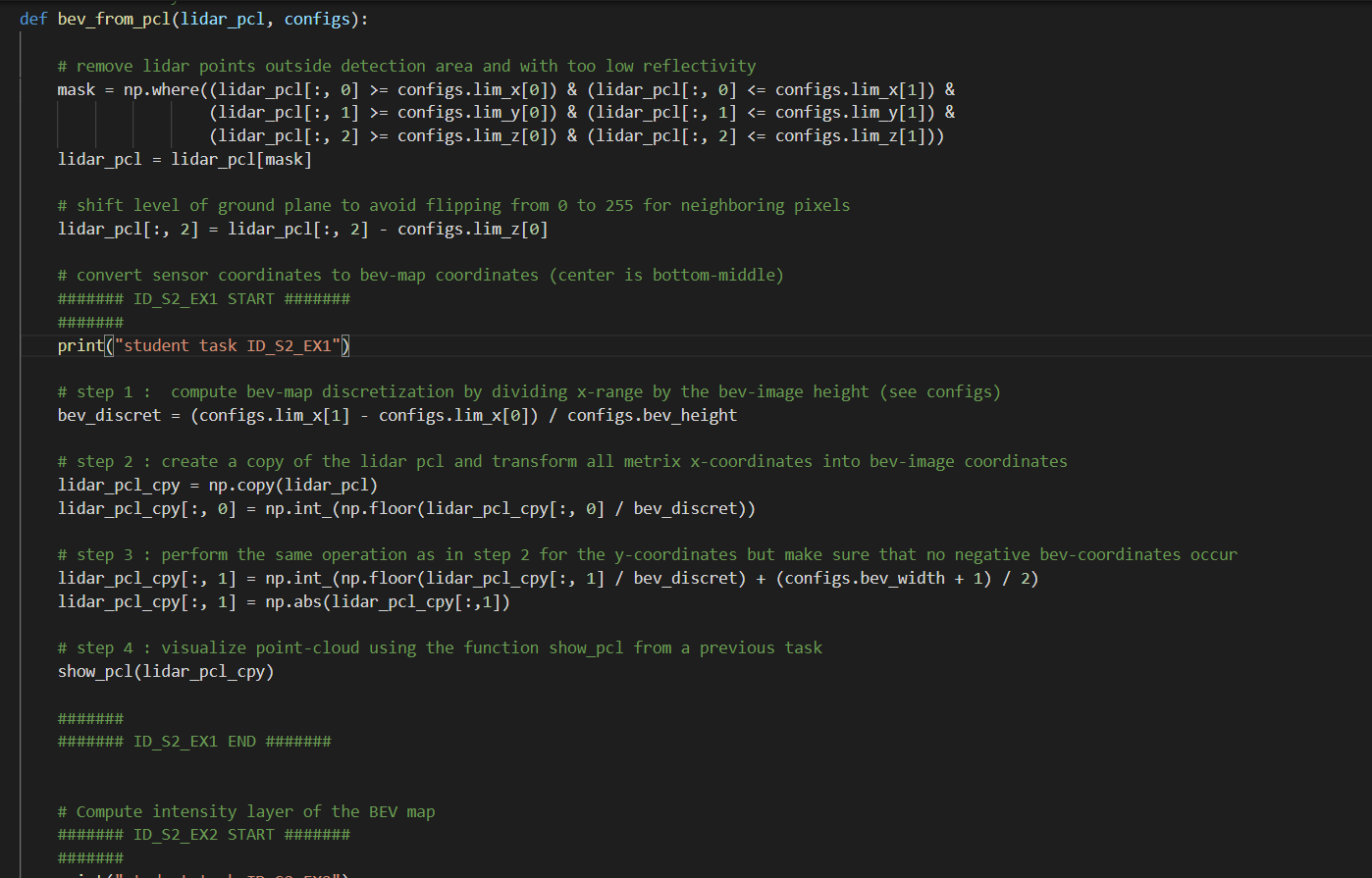The height and width of the screenshot is (878, 1372).
Task: Click the 'mask' variable in np.where assignment
Action: 77,89
